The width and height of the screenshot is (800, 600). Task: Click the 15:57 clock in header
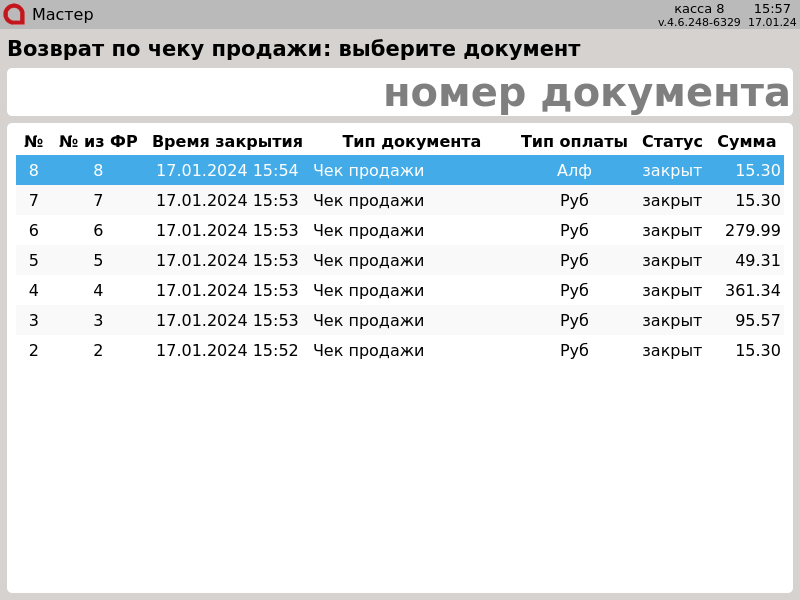[x=772, y=9]
